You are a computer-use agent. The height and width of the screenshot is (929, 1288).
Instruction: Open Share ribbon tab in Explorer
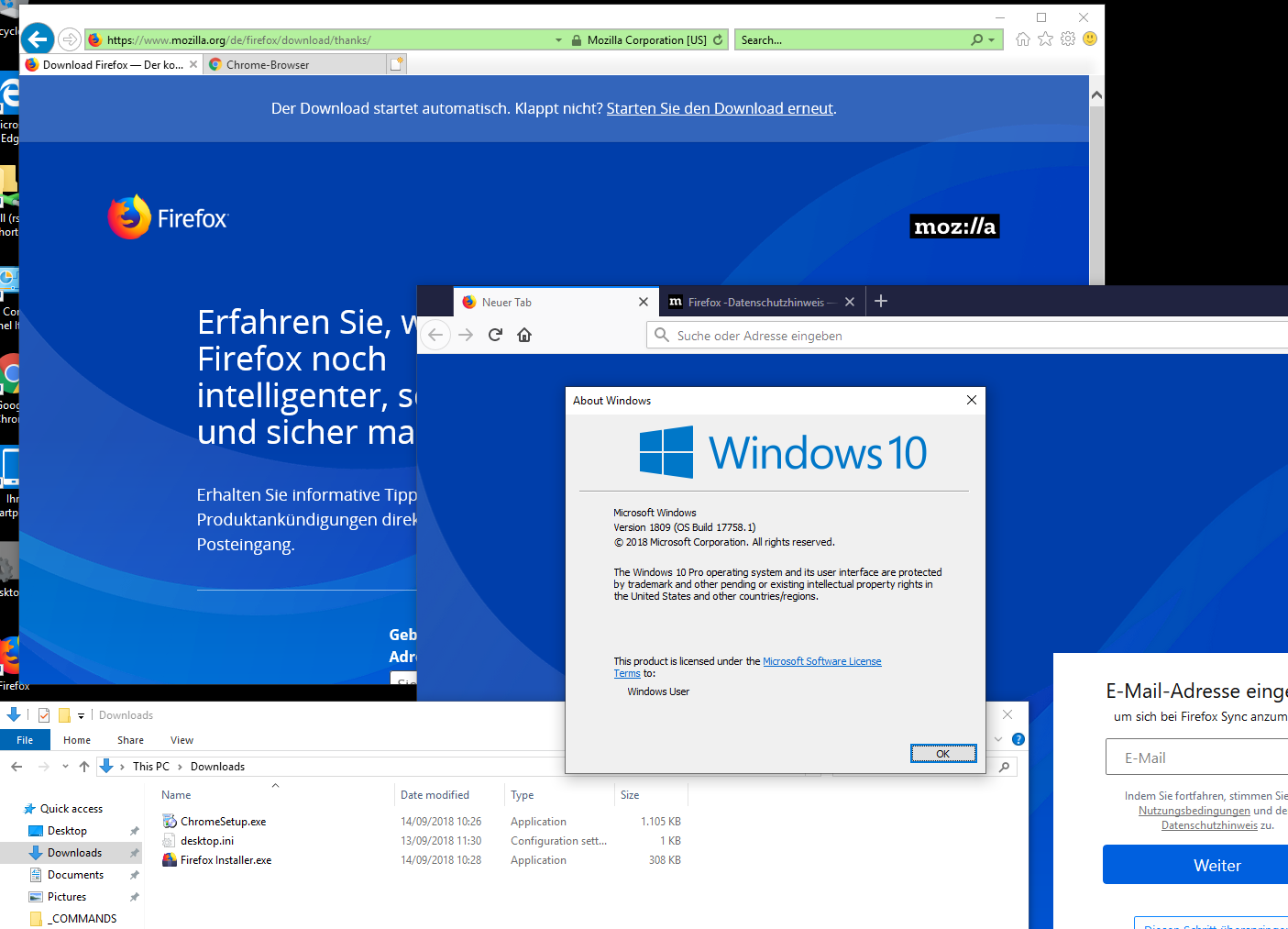(130, 740)
